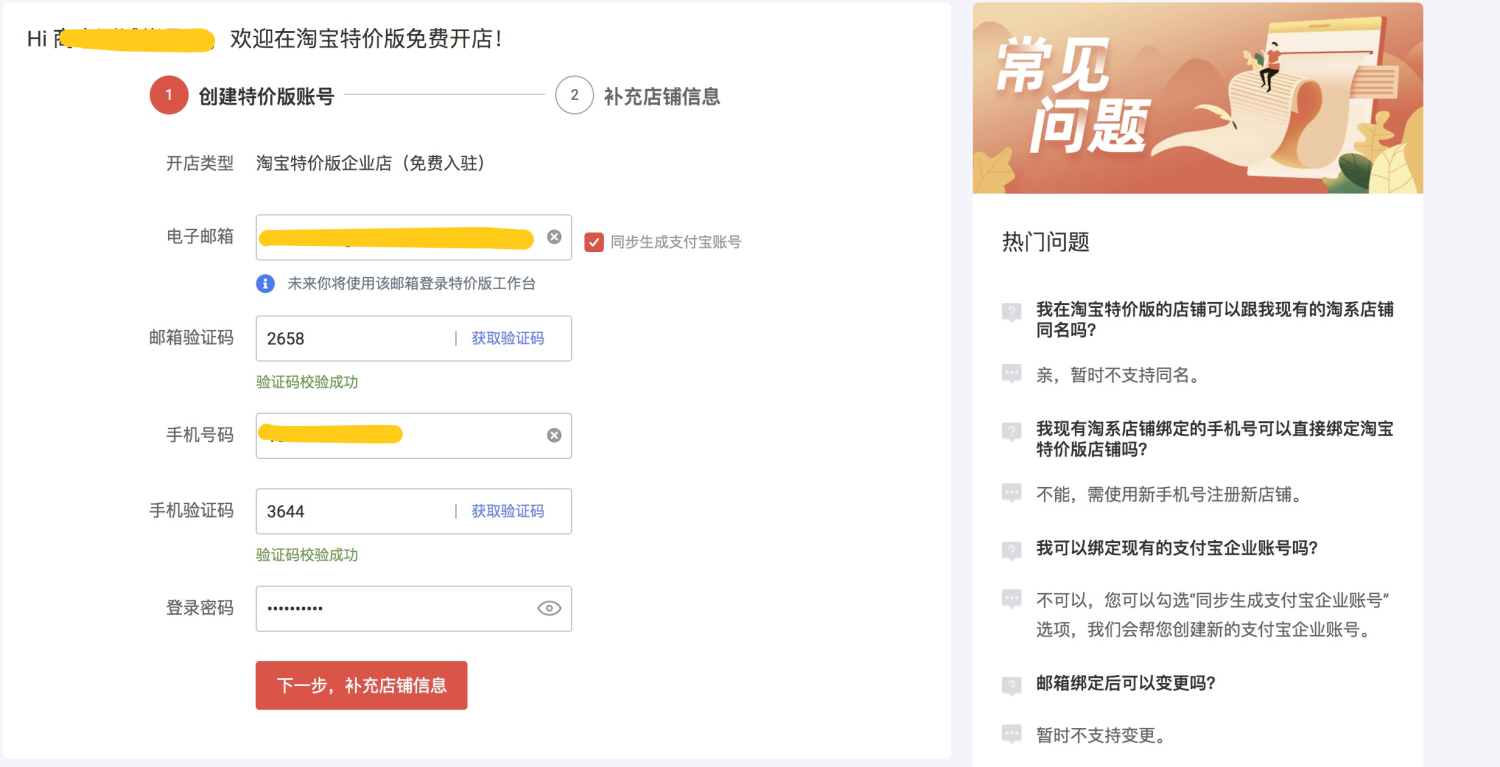The image size is (1500, 767).
Task: Click the blue info icon under email
Action: (x=265, y=283)
